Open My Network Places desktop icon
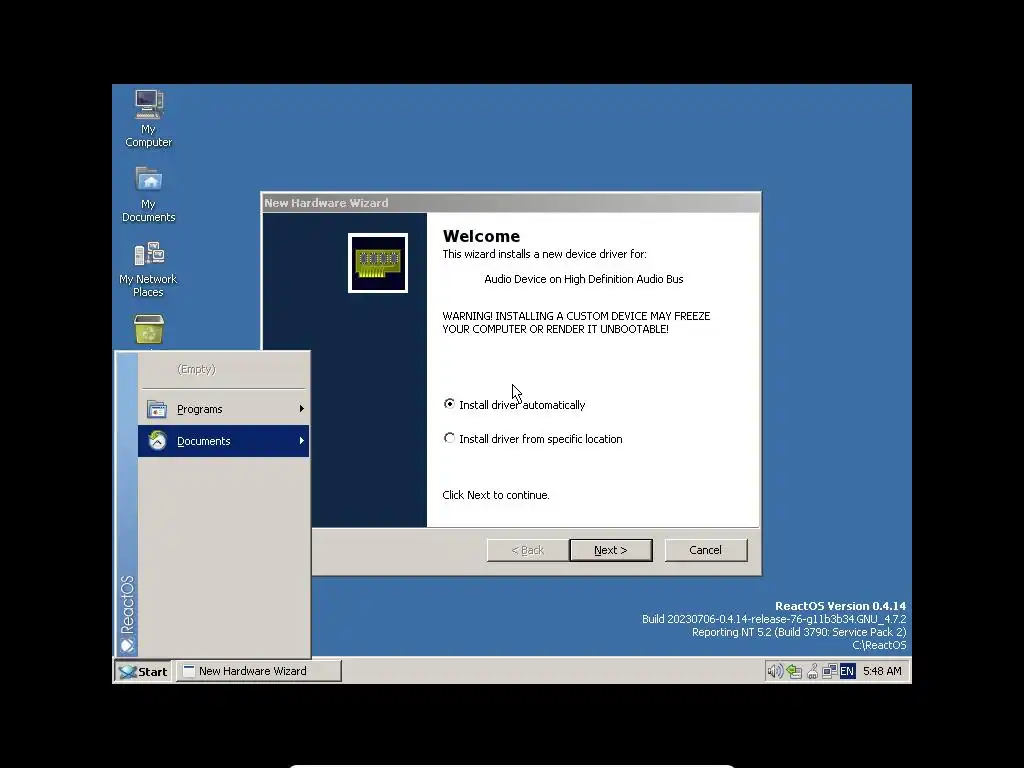 click(148, 268)
